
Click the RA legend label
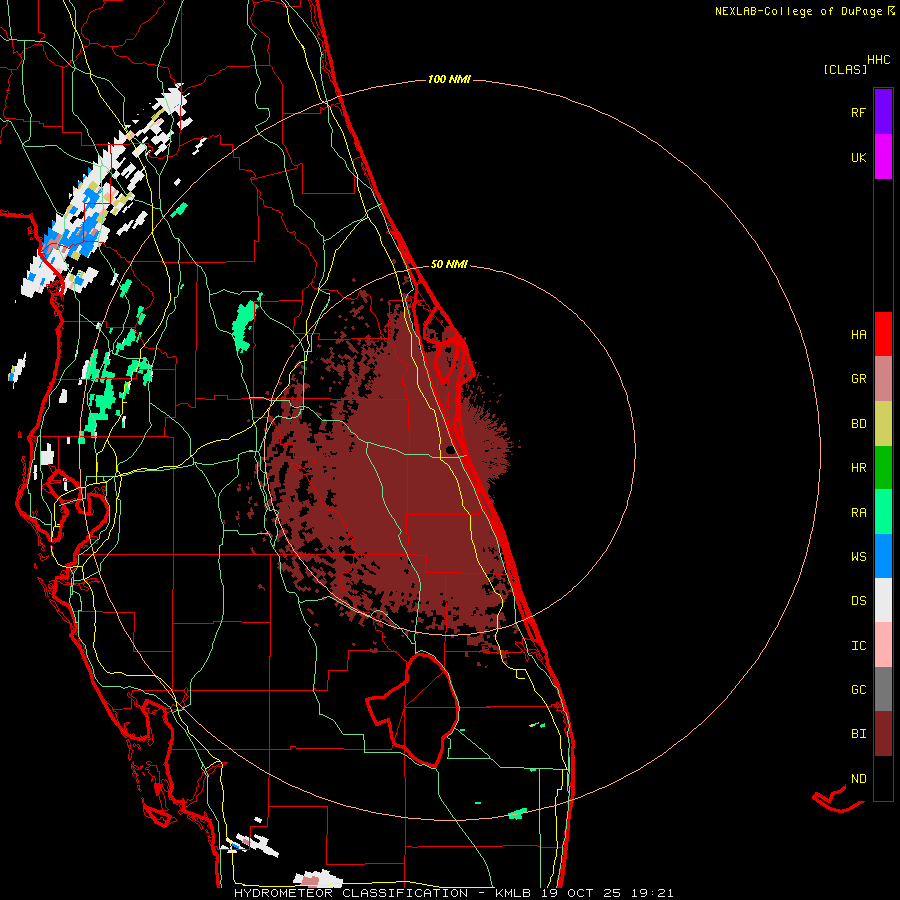point(858,513)
